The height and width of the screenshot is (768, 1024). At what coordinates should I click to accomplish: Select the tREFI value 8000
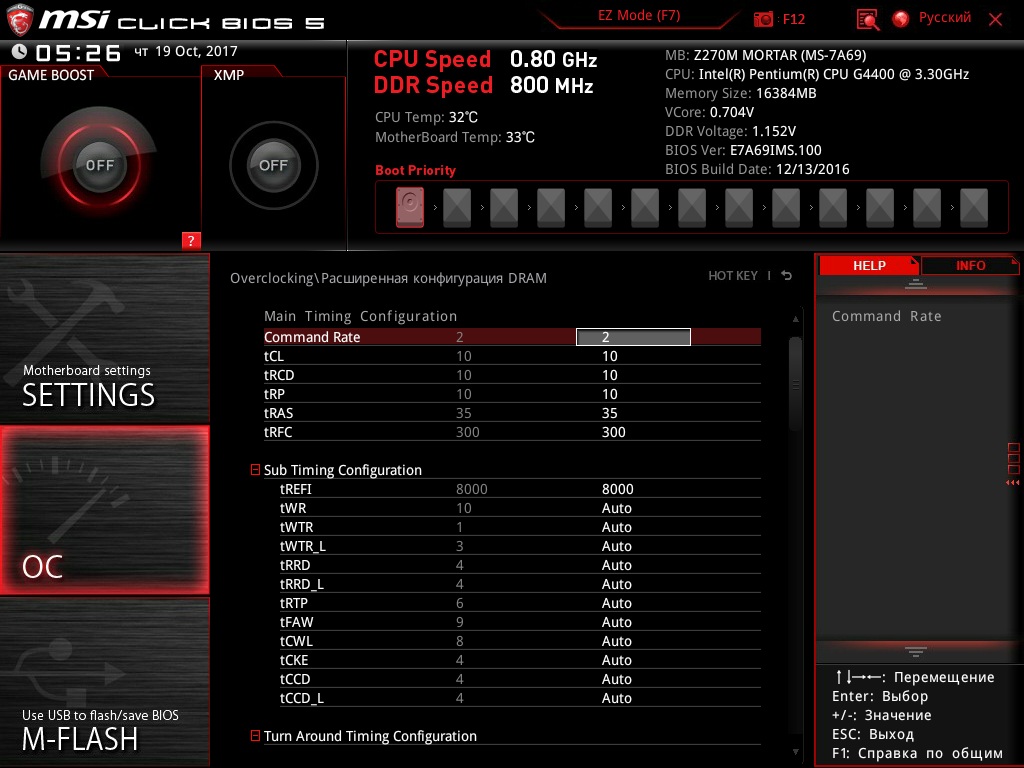pyautogui.click(x=617, y=488)
